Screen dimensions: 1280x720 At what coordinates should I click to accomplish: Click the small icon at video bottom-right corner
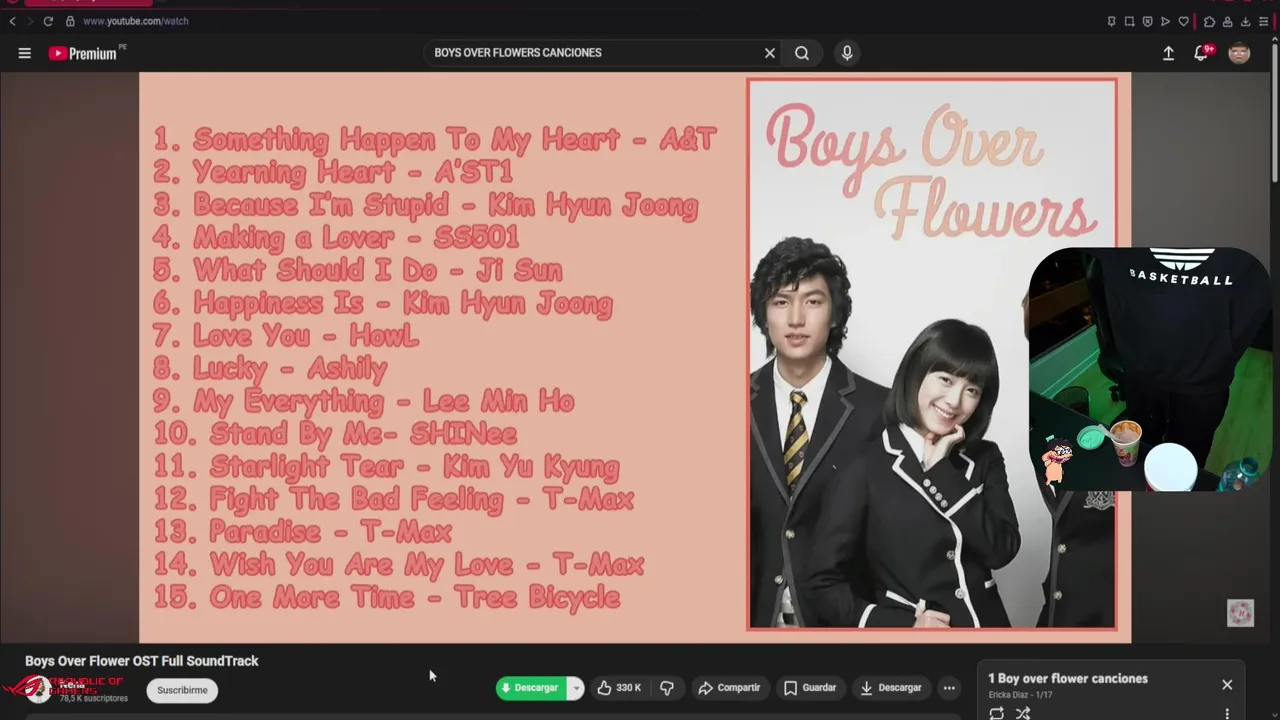pos(1240,613)
